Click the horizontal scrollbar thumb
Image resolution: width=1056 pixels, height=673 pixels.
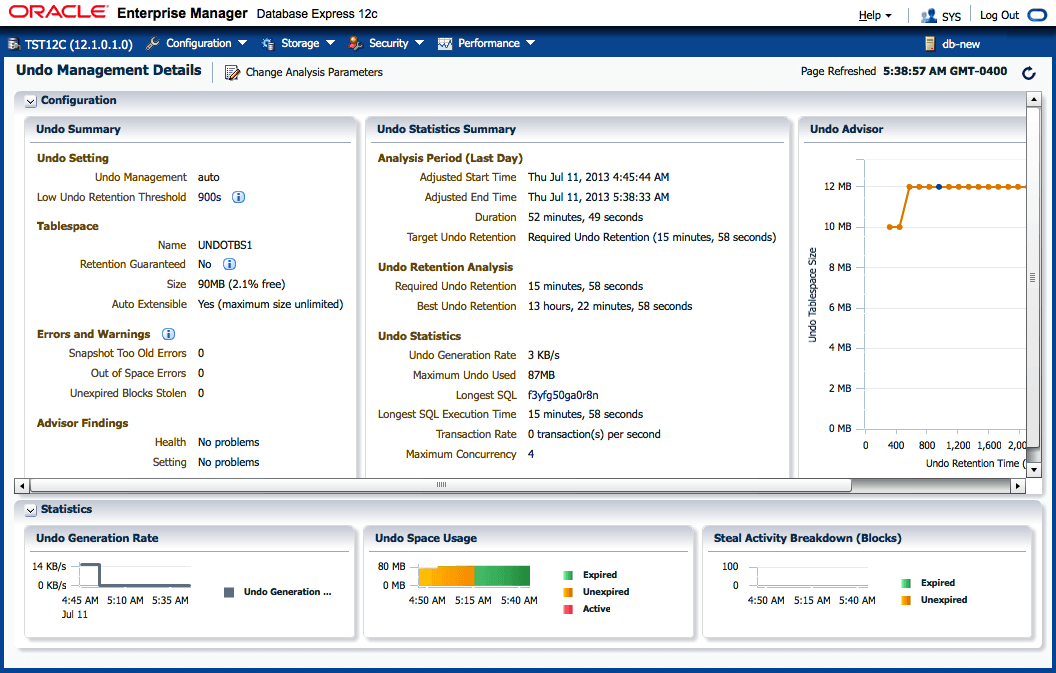(441, 486)
